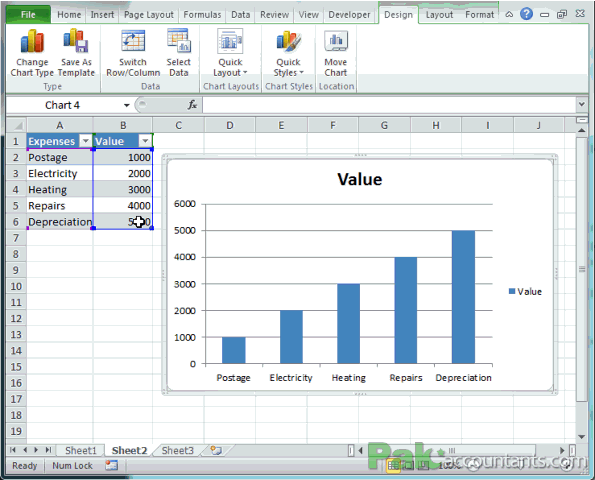Click the fx insert function icon
The height and width of the screenshot is (480, 595).
tap(192, 105)
